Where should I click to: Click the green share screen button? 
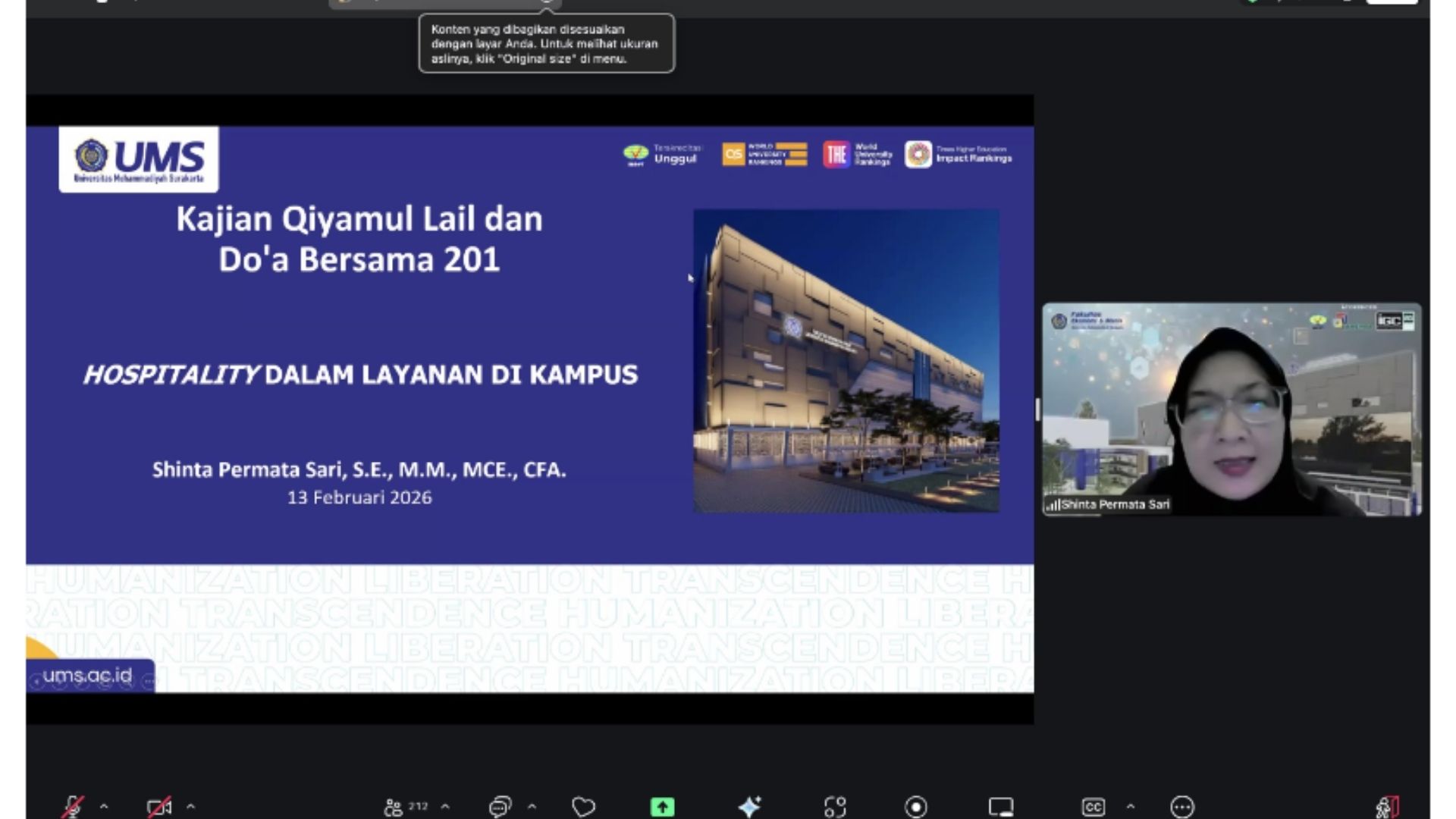pos(662,807)
